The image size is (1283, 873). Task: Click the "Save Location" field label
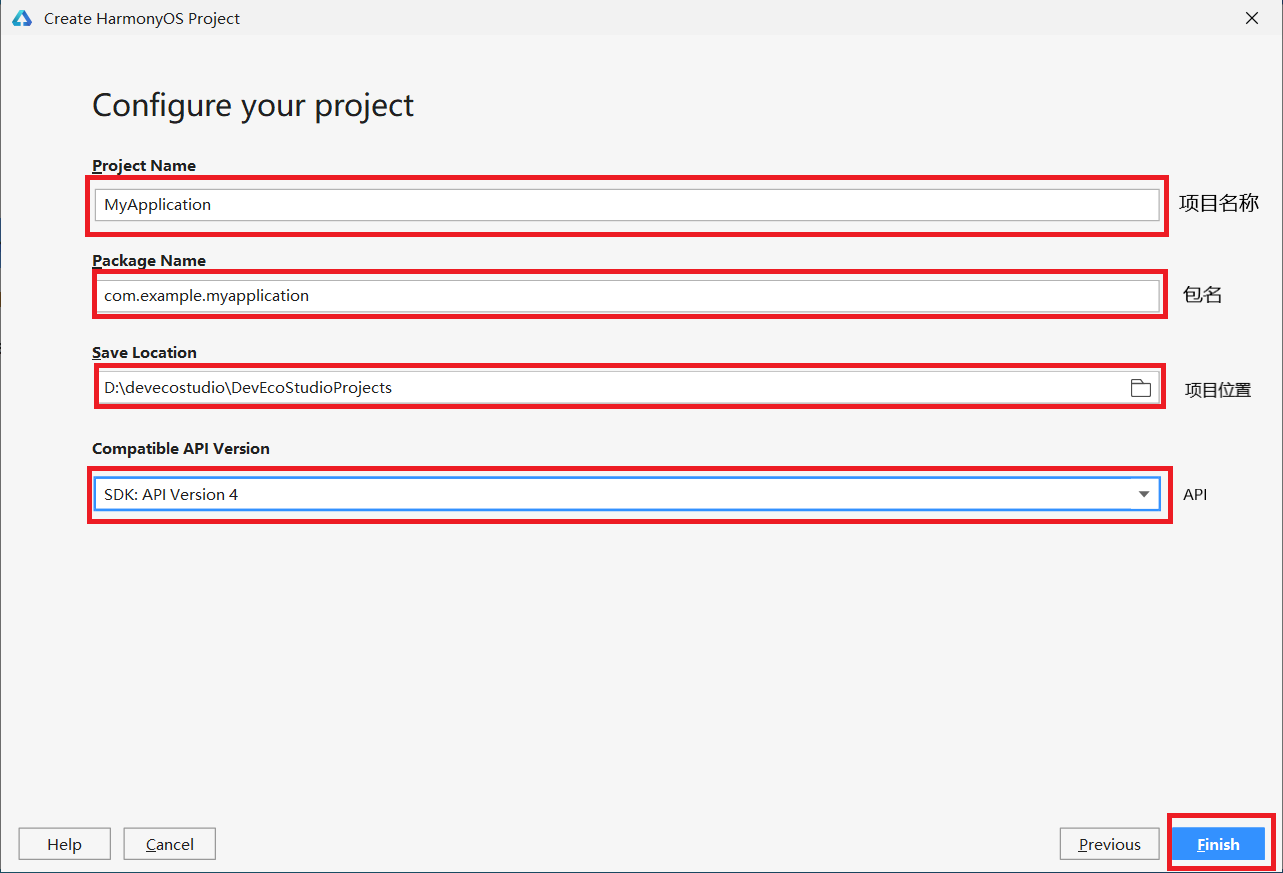(144, 353)
